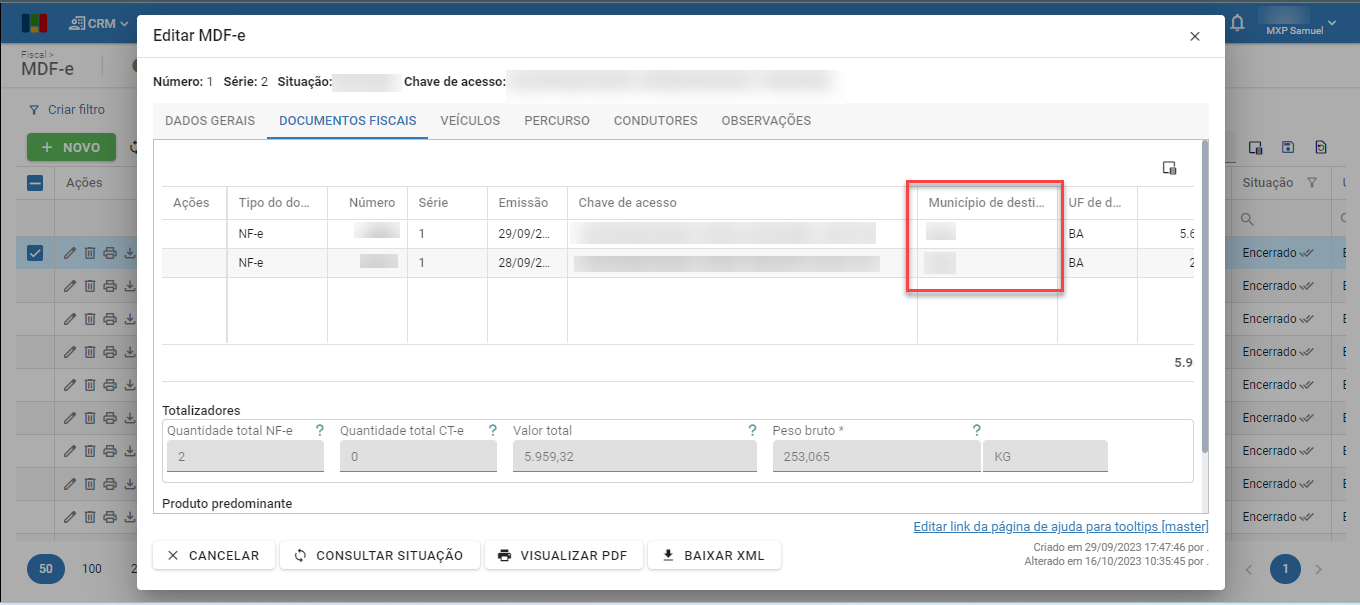Open the Veículos tab
Screen dimensions: 1360x605
pyautogui.click(x=470, y=121)
